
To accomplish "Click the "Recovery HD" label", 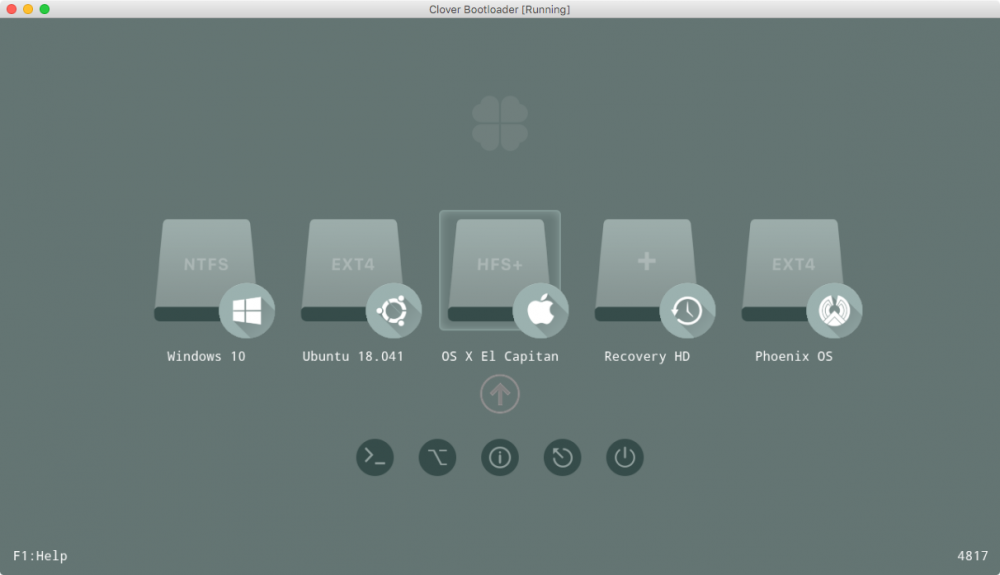I will 647,356.
